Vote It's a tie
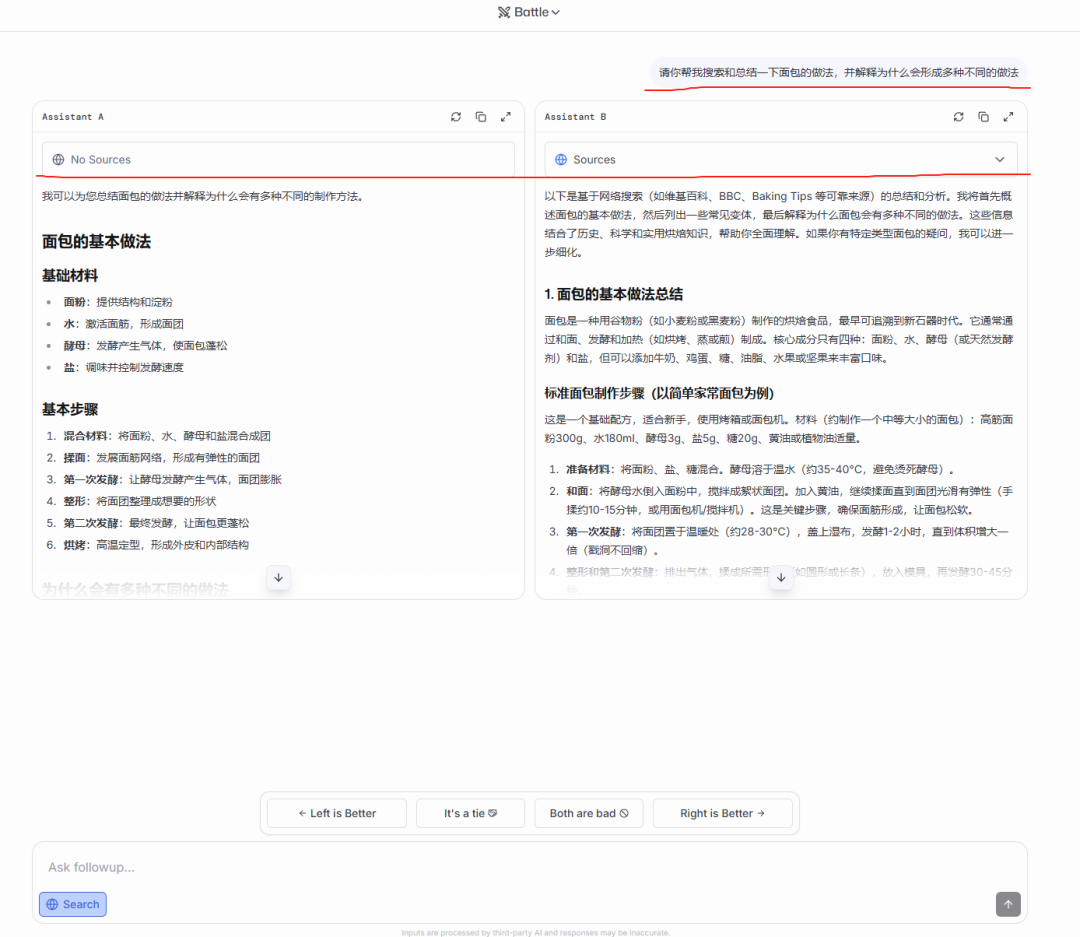 (470, 813)
